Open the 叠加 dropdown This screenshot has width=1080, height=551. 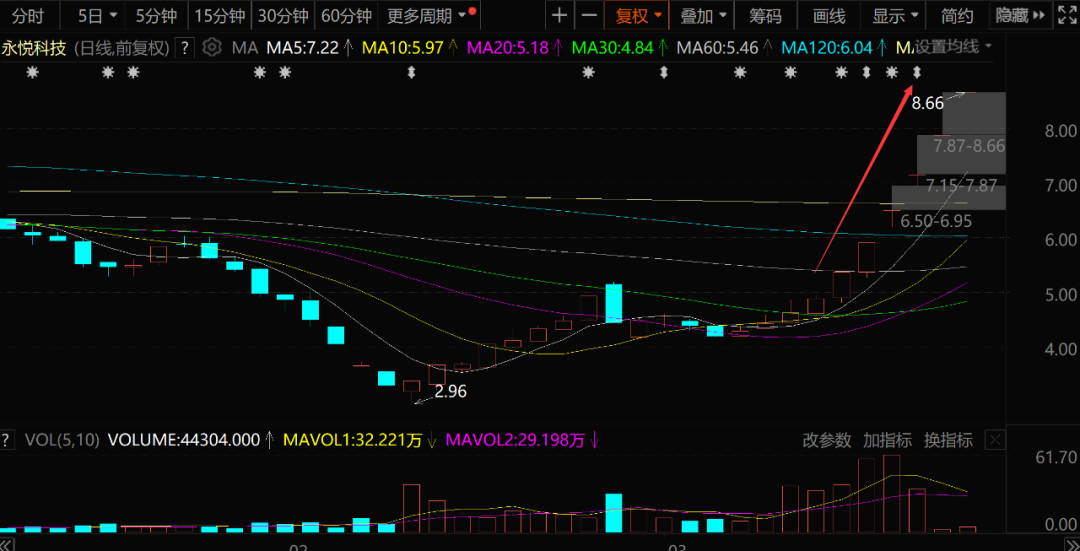pos(703,15)
